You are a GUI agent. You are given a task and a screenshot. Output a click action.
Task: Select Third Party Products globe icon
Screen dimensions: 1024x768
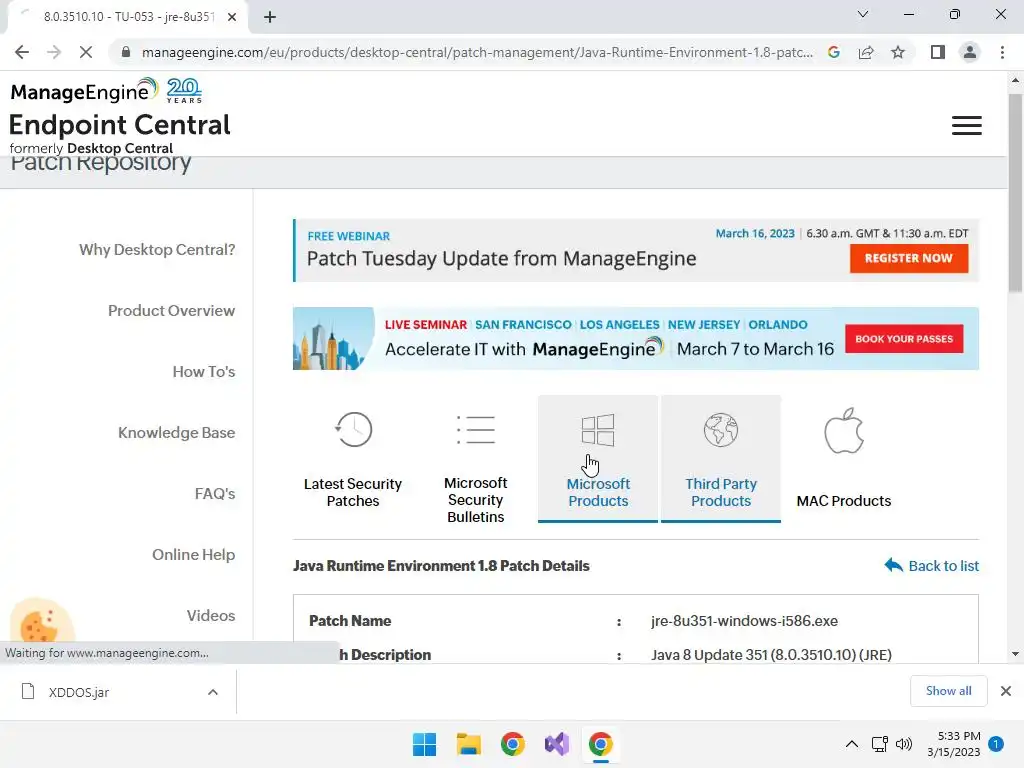[721, 430]
